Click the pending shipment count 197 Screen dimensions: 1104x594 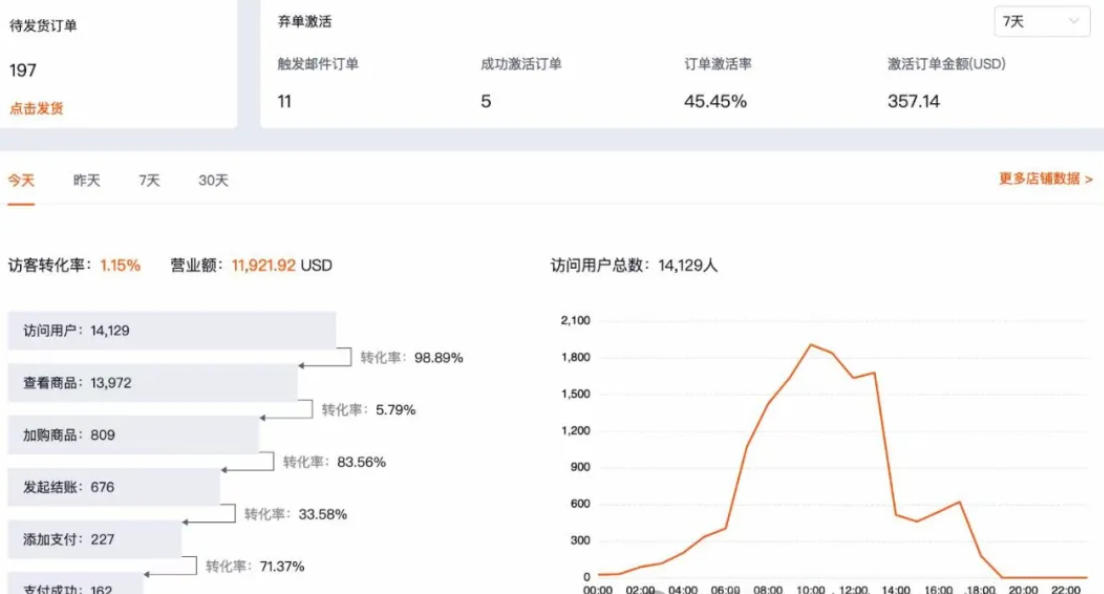[x=23, y=70]
